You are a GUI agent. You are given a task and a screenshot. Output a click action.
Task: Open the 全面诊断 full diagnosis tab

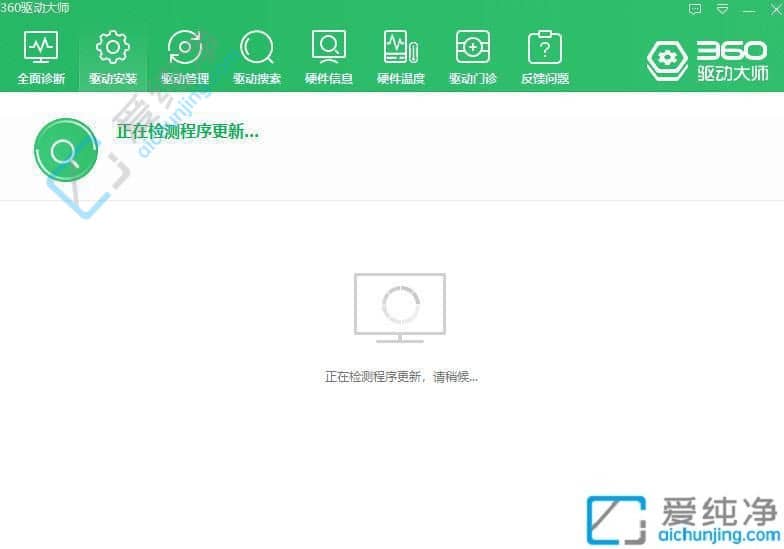click(x=41, y=56)
